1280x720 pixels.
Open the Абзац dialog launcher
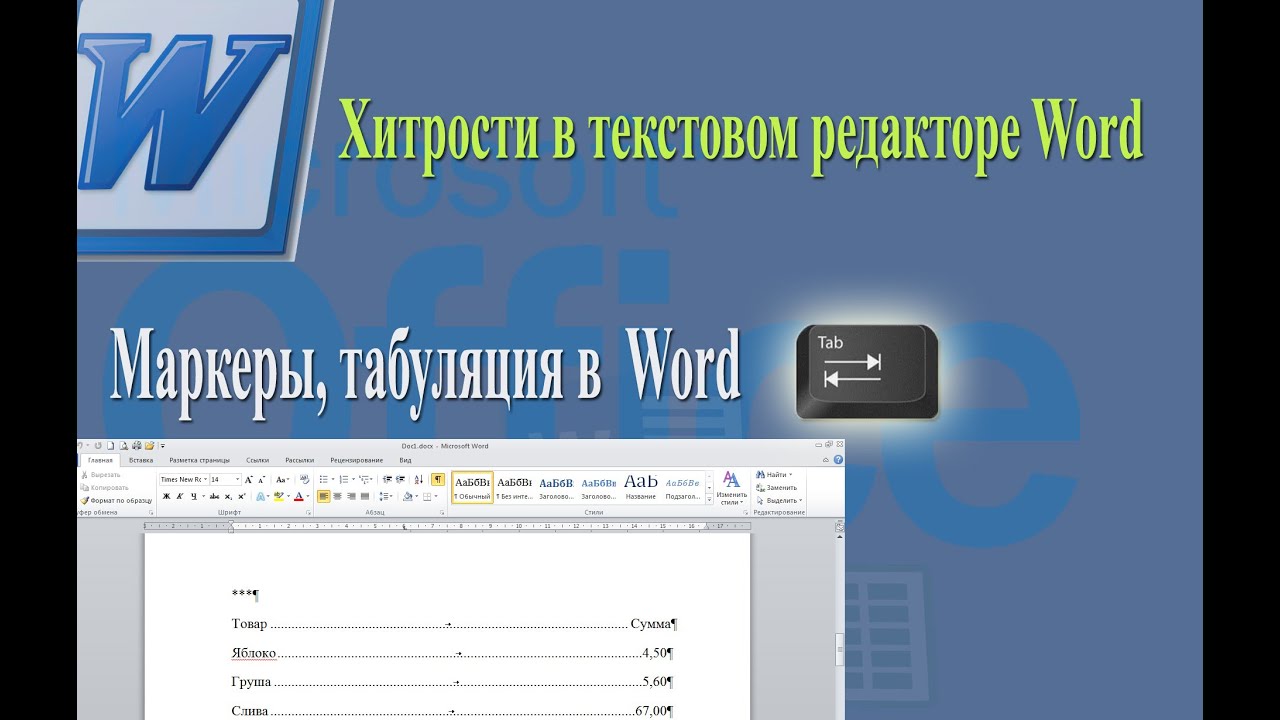click(x=442, y=512)
